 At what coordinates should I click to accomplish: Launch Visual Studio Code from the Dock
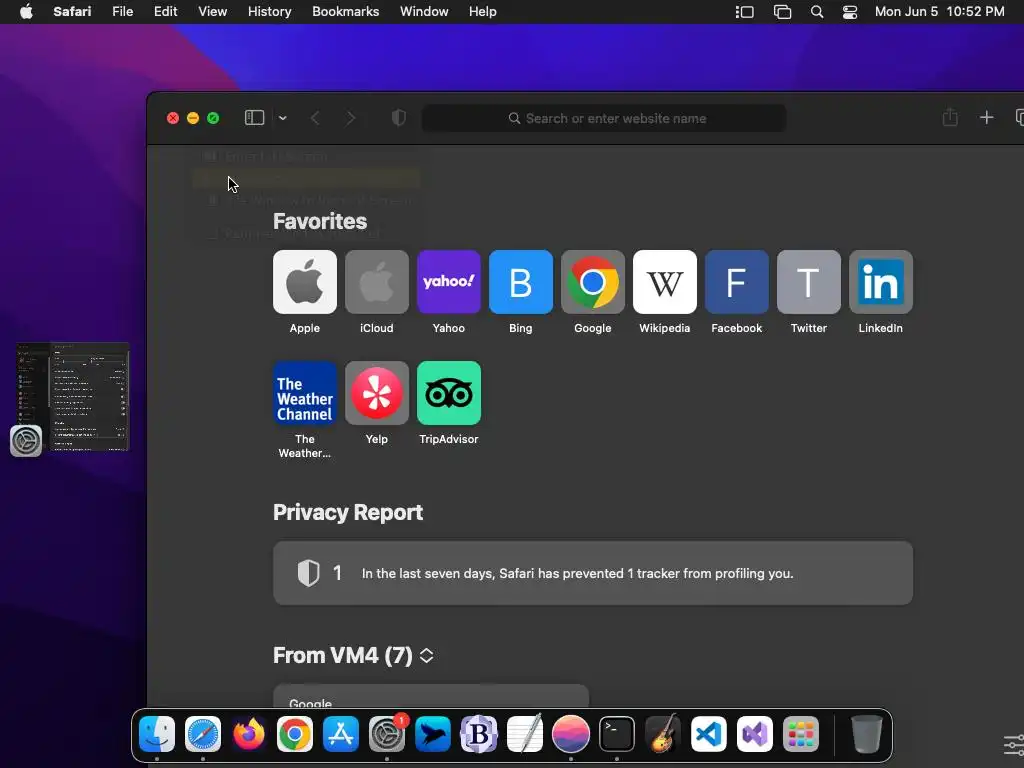coord(709,734)
